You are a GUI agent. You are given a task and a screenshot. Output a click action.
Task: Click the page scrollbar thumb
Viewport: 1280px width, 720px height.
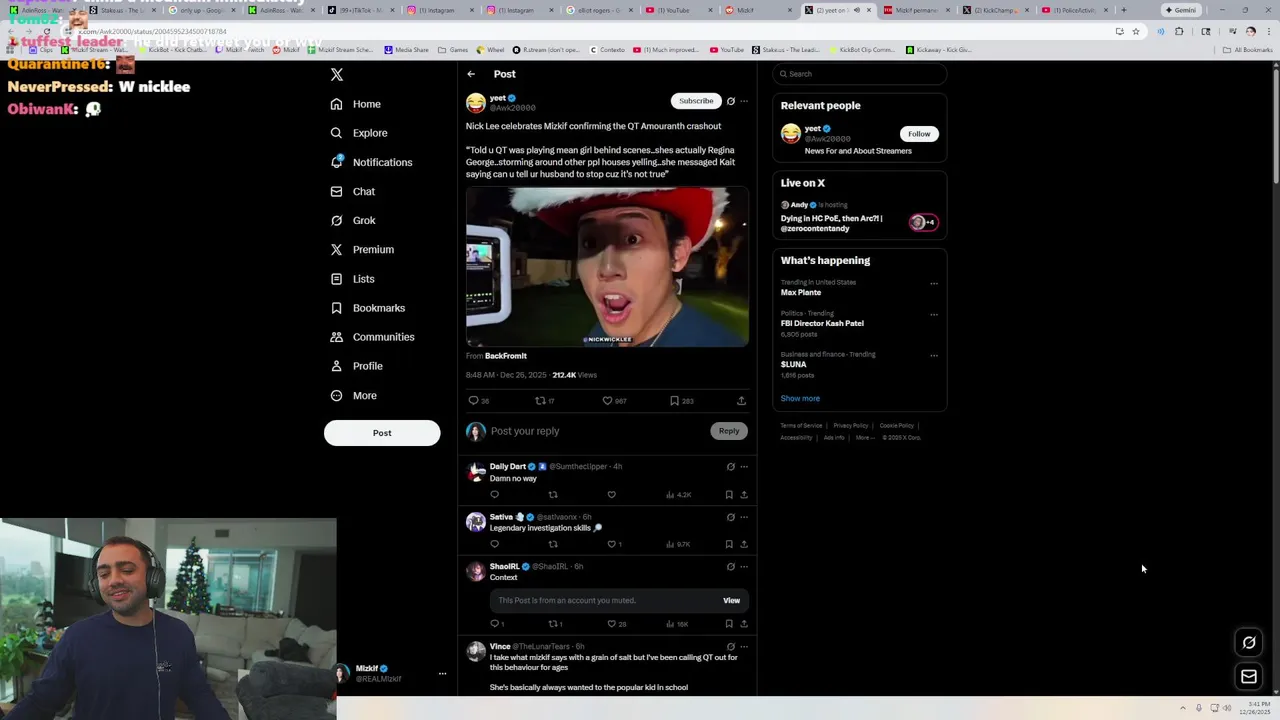pyautogui.click(x=1275, y=125)
